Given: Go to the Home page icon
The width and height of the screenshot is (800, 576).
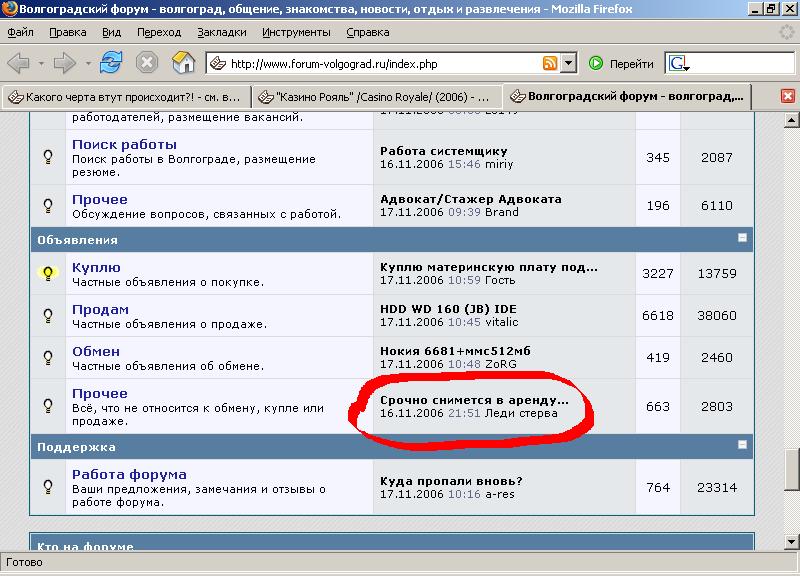Looking at the screenshot, I should (x=183, y=63).
